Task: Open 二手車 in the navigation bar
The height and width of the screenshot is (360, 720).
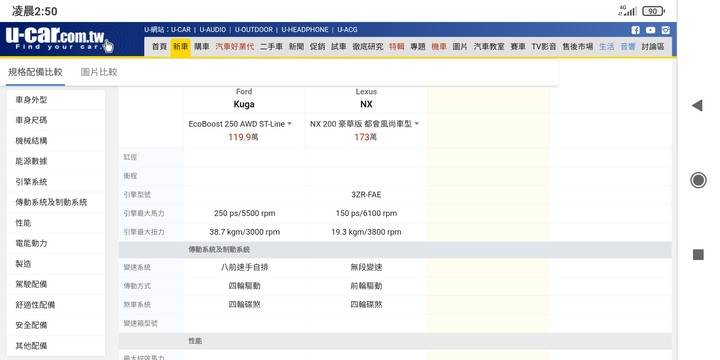Action: click(x=271, y=47)
